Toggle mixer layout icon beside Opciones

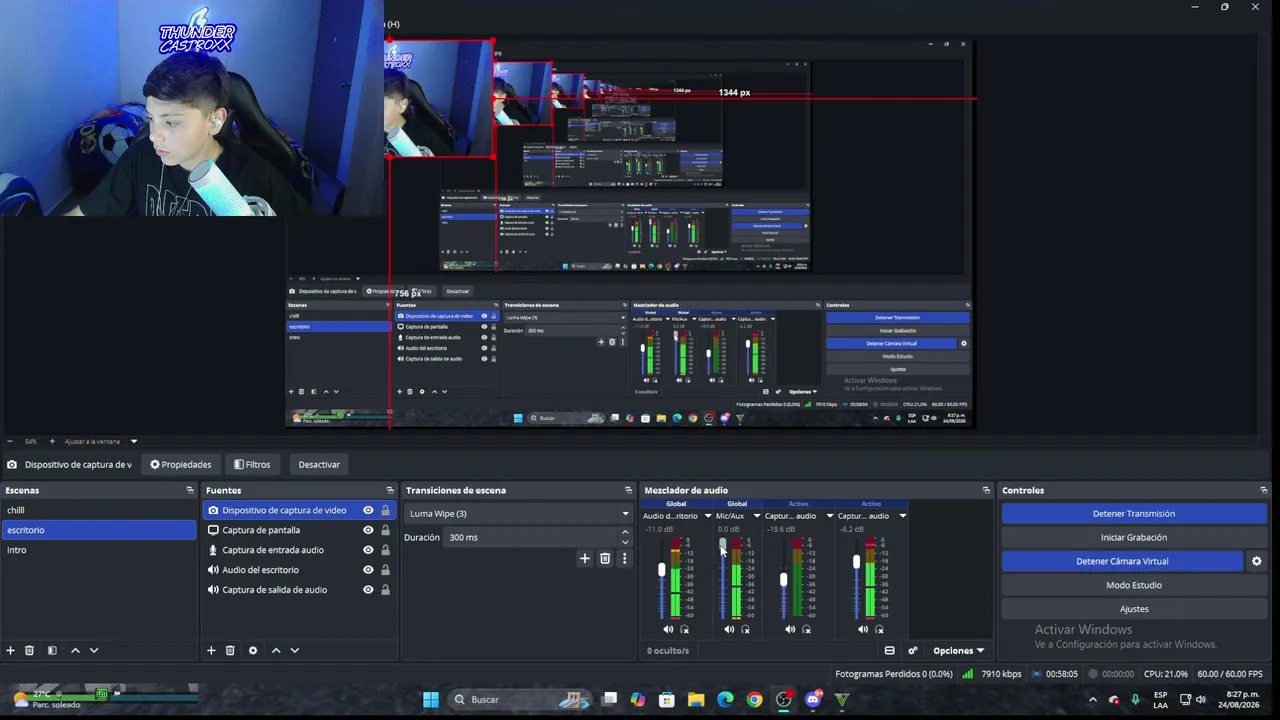[889, 650]
